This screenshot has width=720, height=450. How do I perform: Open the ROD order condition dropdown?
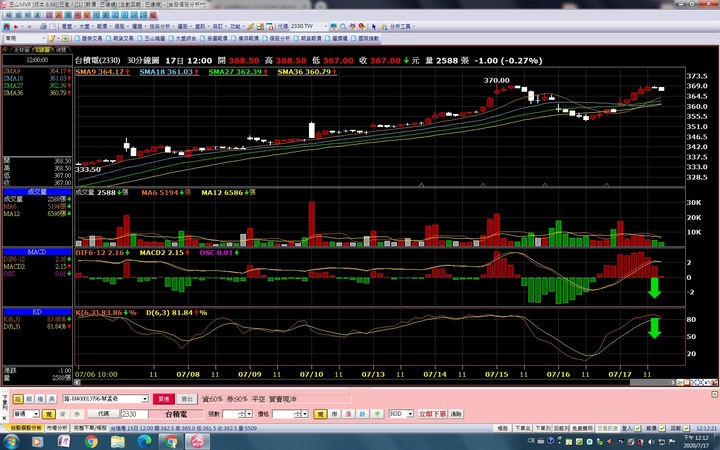[410, 414]
